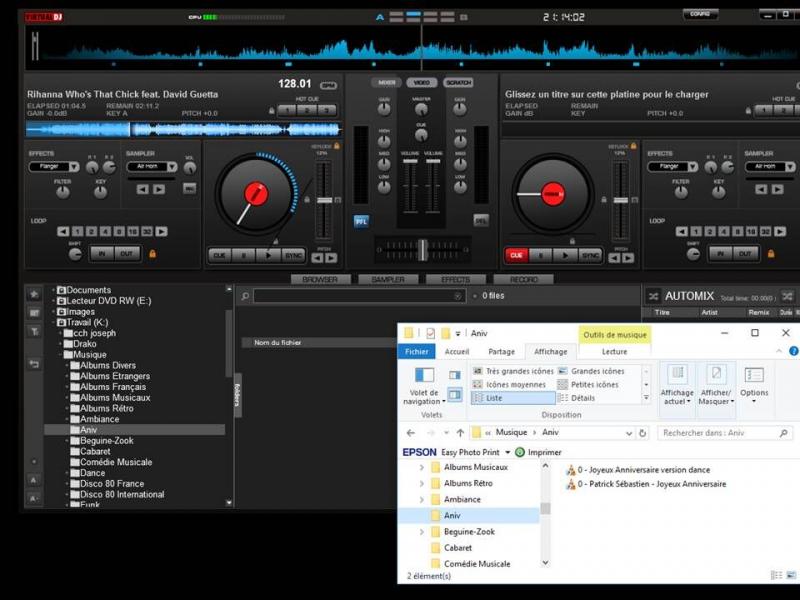The height and width of the screenshot is (600, 800).
Task: Click the right deck pitch slider handle
Action: (x=620, y=200)
